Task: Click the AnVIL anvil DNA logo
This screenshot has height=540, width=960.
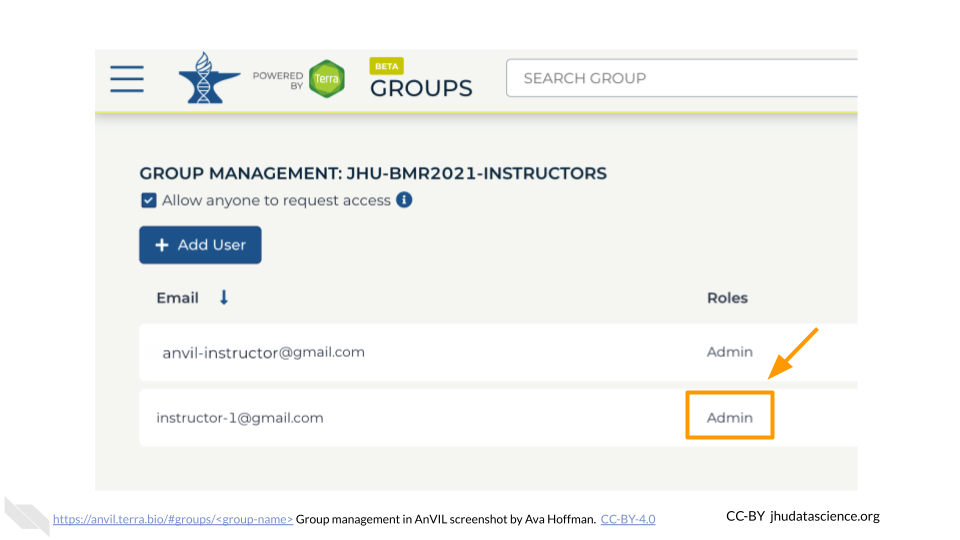Action: pyautogui.click(x=209, y=78)
